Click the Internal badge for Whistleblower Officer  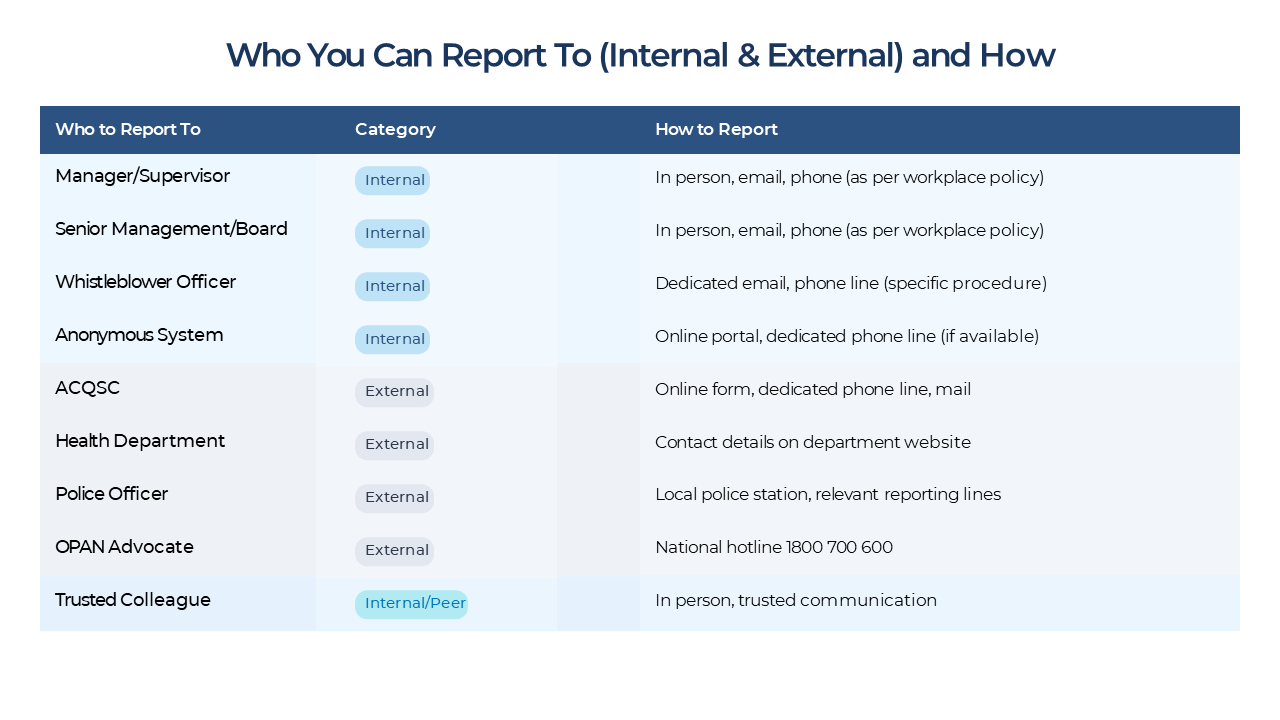click(x=392, y=286)
